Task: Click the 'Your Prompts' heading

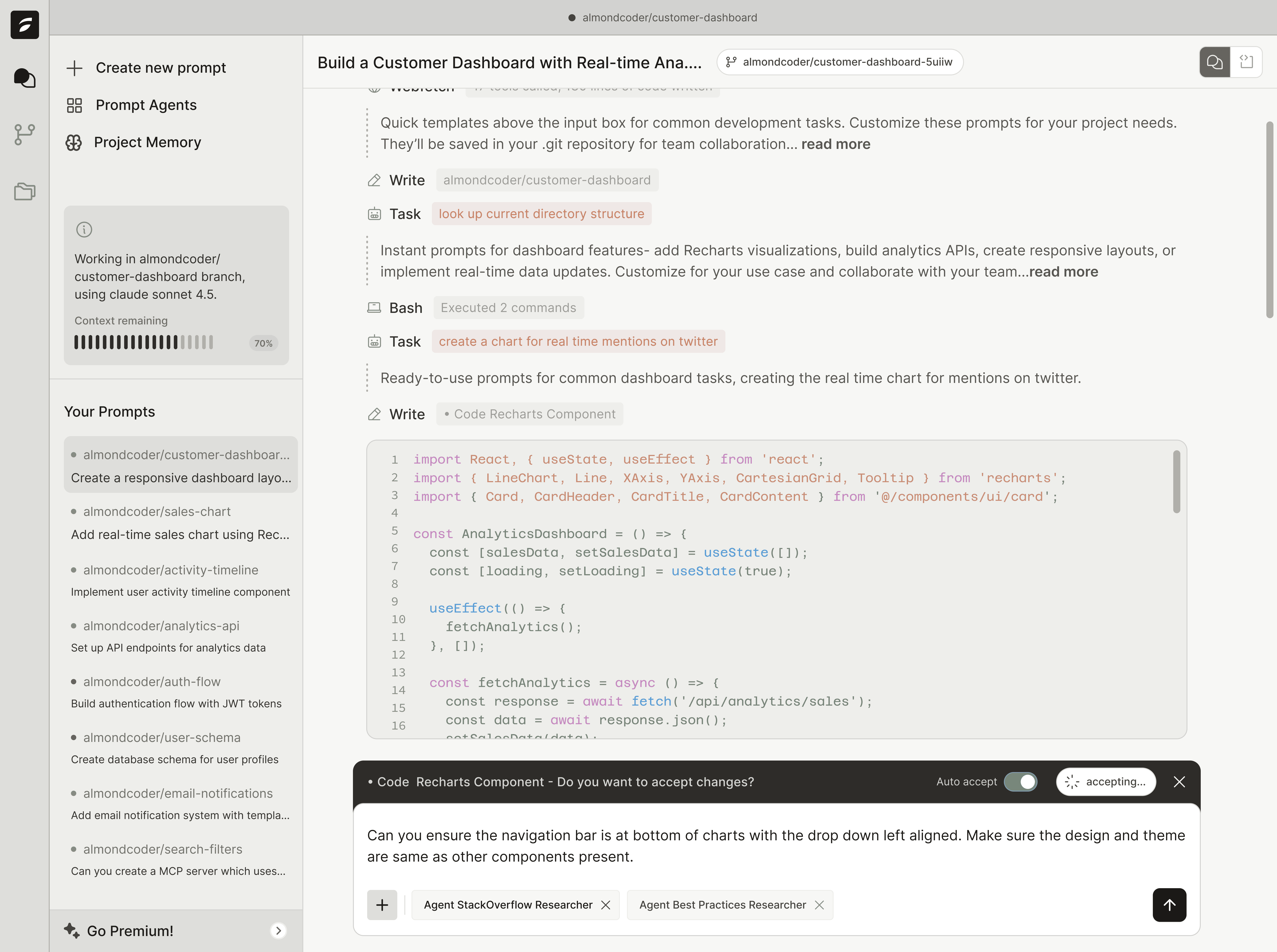Action: [x=110, y=412]
